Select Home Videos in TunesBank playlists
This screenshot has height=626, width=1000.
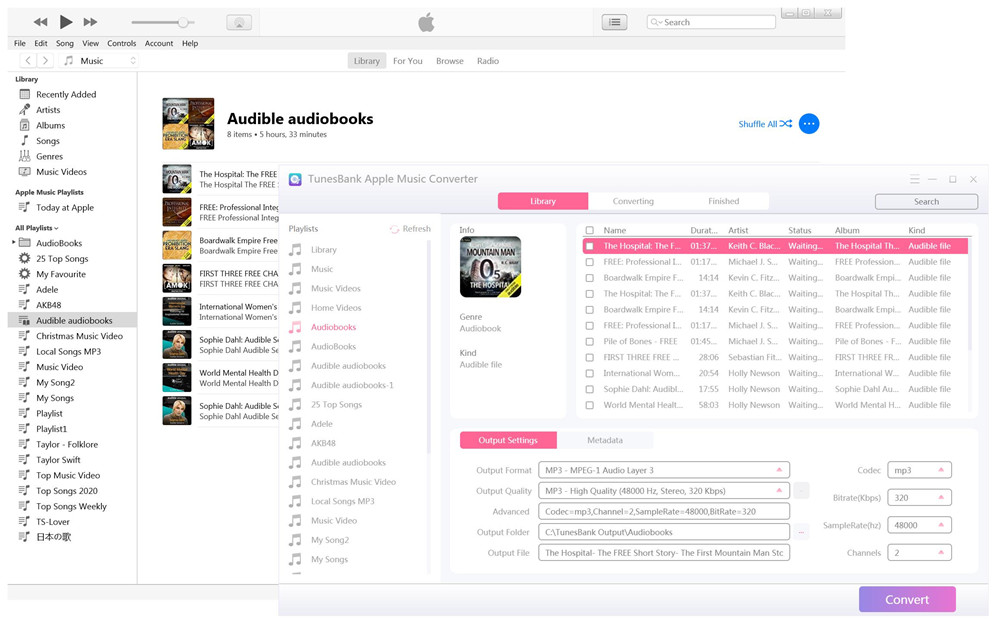tap(336, 307)
